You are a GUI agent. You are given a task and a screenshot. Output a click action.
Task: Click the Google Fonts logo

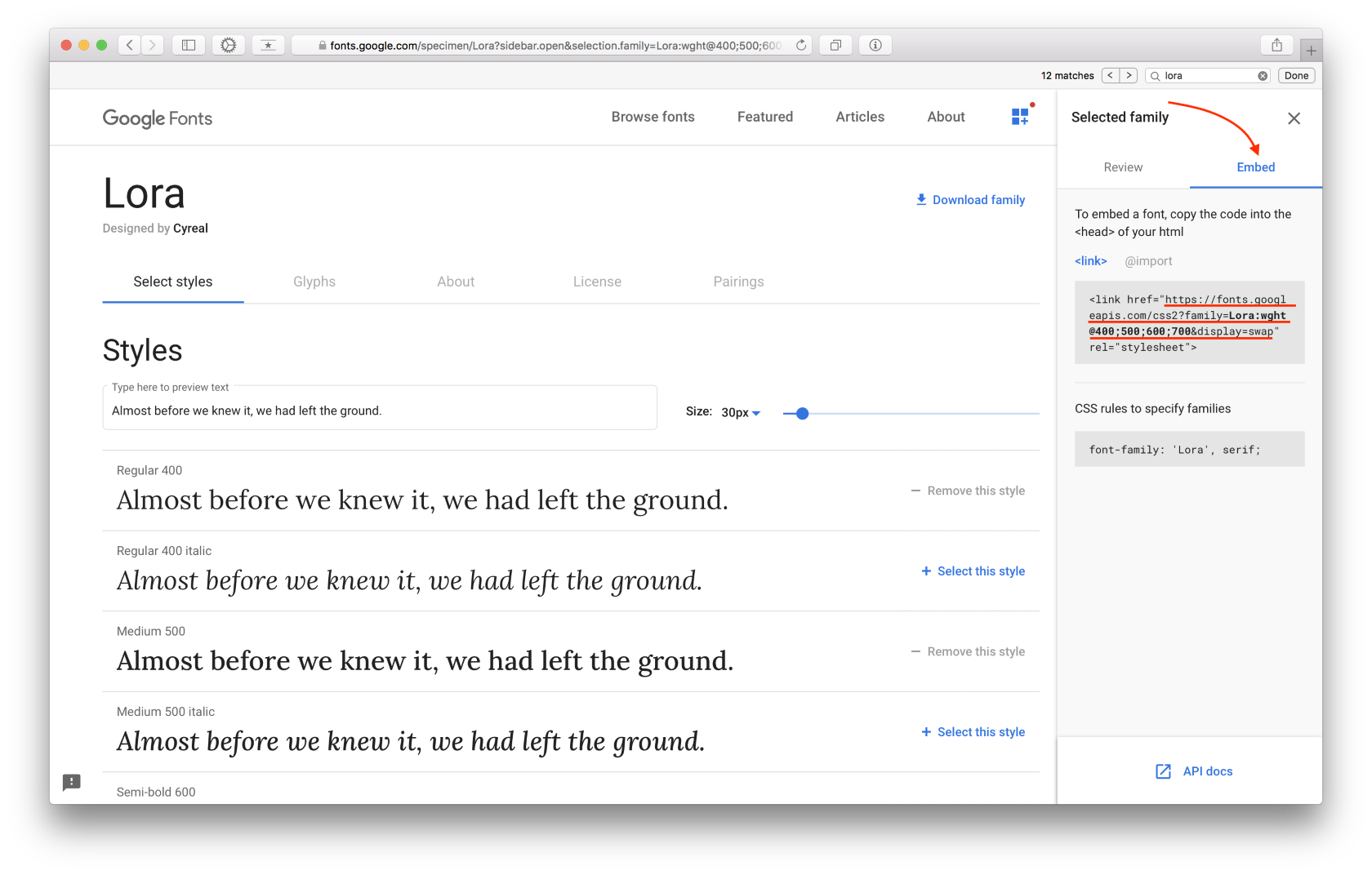point(158,118)
